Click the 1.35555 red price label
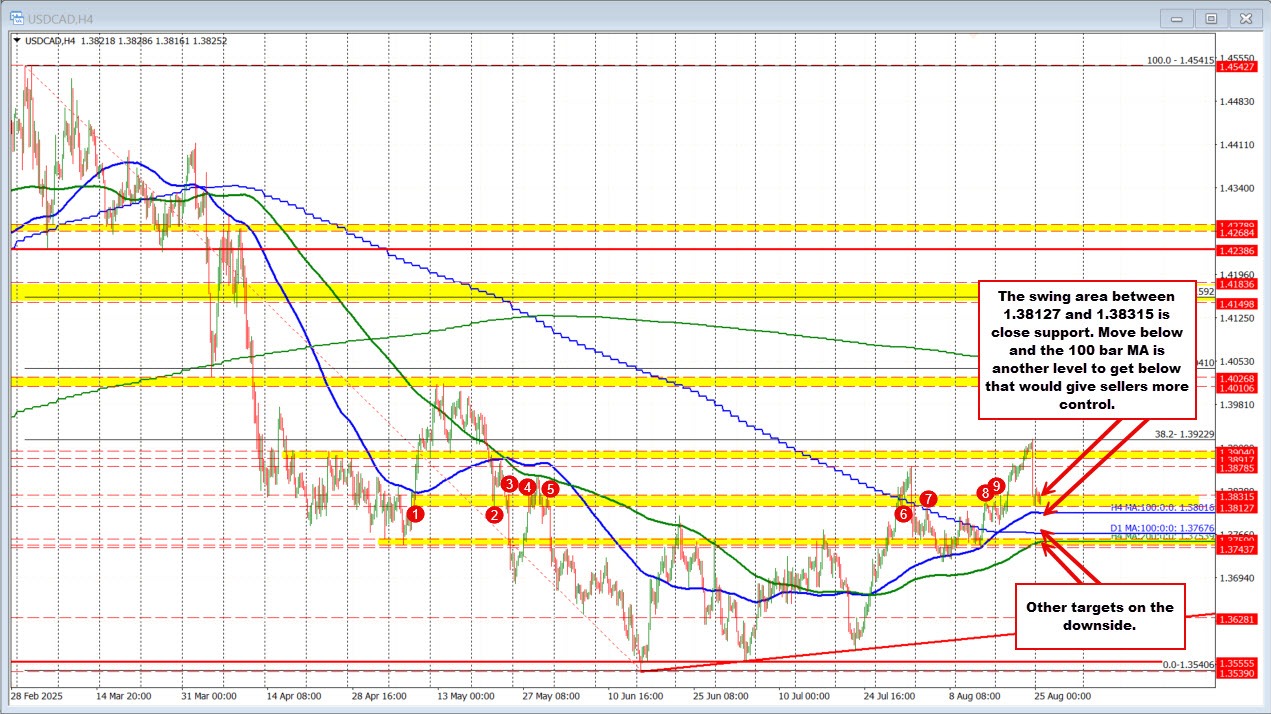This screenshot has width=1271, height=714. [1237, 662]
